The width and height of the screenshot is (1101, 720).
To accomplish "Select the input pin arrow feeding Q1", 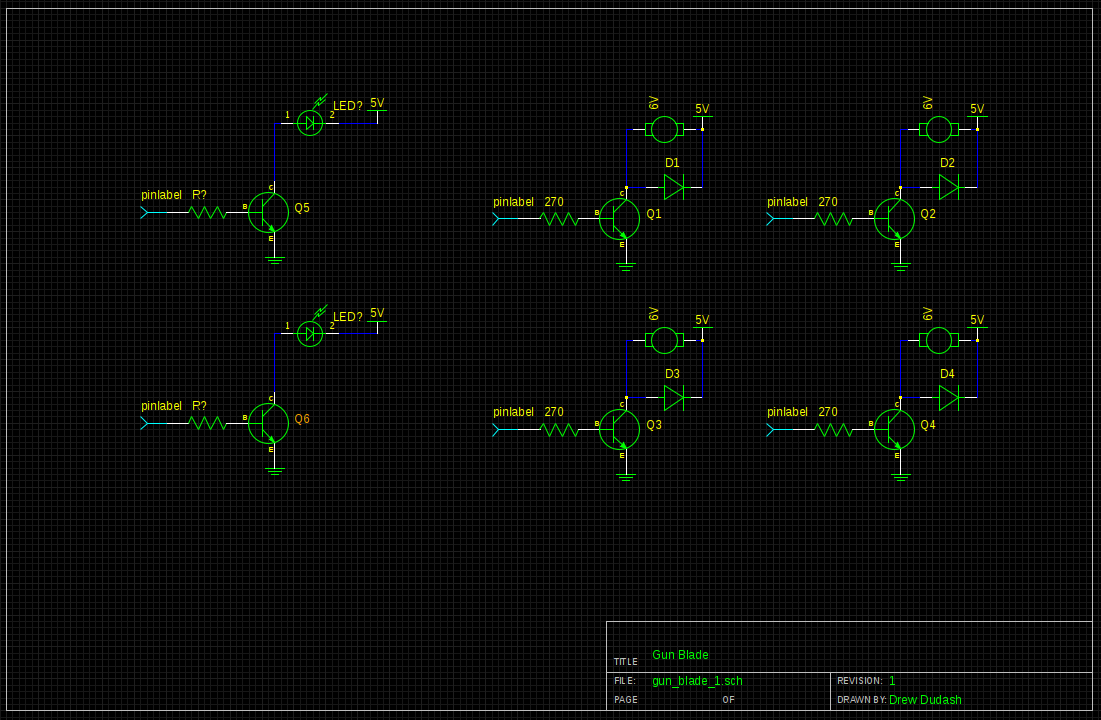I will point(506,218).
